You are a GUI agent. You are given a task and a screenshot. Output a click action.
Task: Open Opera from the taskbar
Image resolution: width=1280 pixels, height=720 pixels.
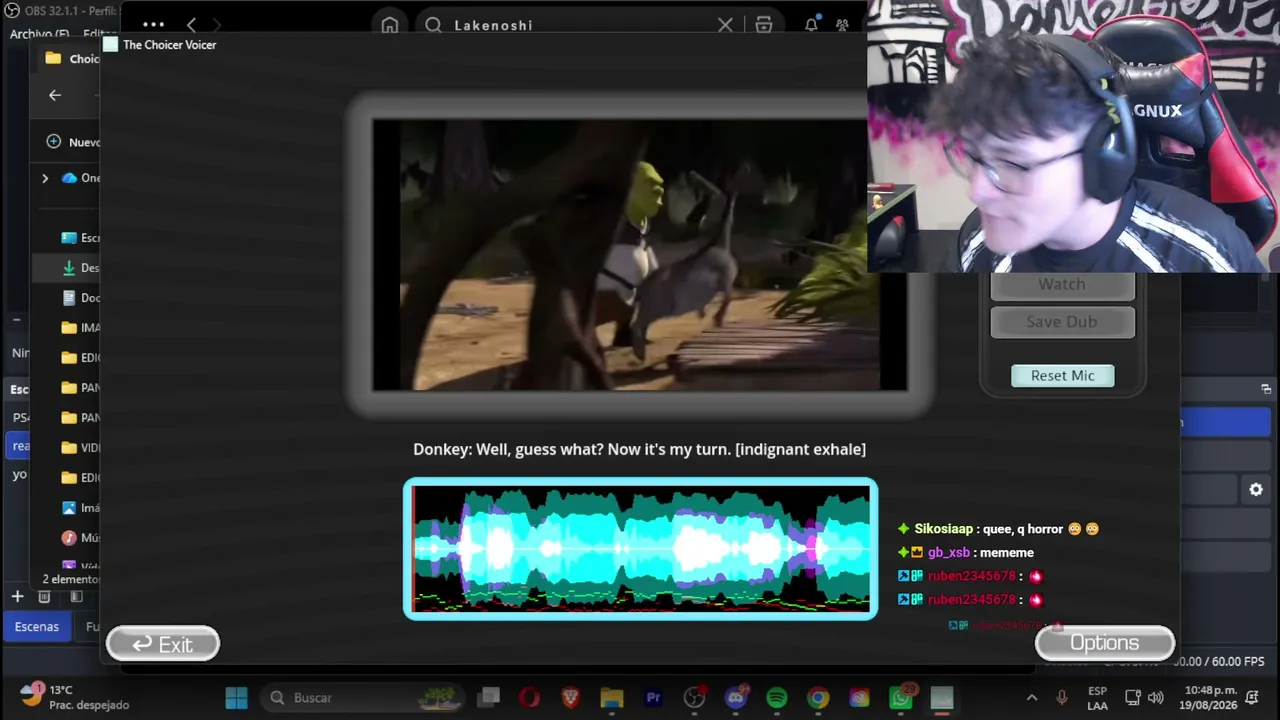click(529, 698)
